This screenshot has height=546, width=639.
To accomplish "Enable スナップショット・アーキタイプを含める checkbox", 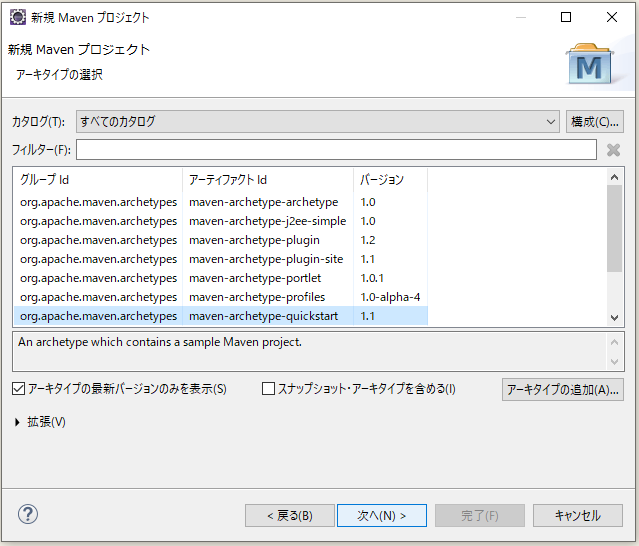I will (x=268, y=389).
